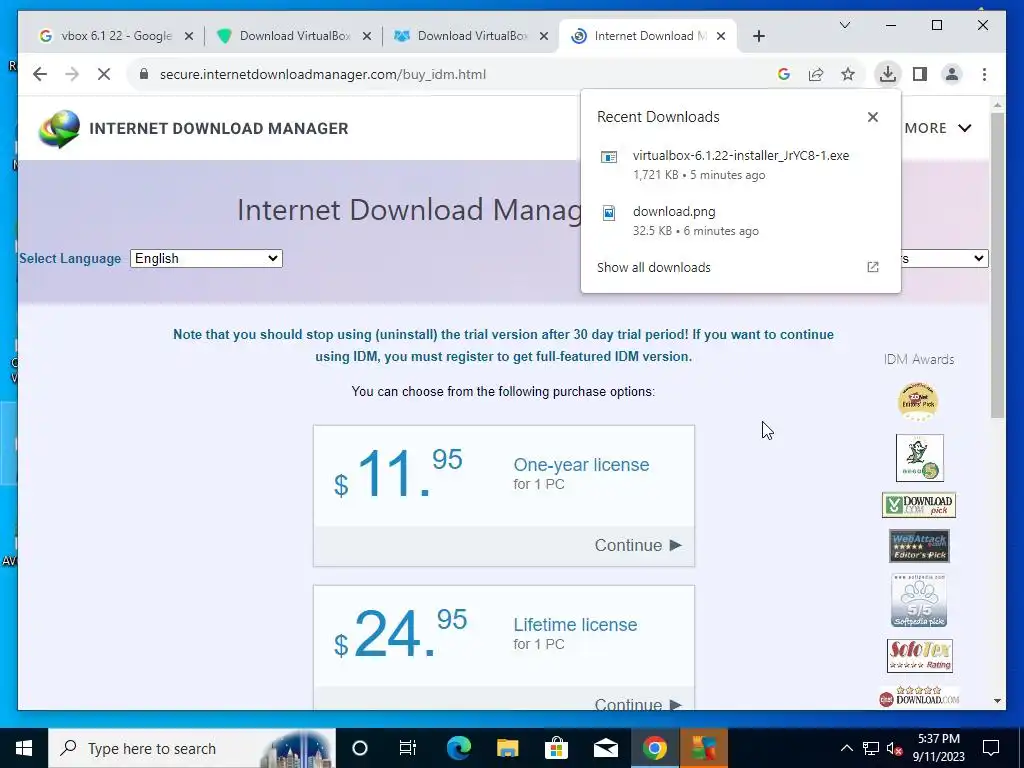The height and width of the screenshot is (768, 1024).
Task: Open download.png file icon
Action: (x=609, y=213)
